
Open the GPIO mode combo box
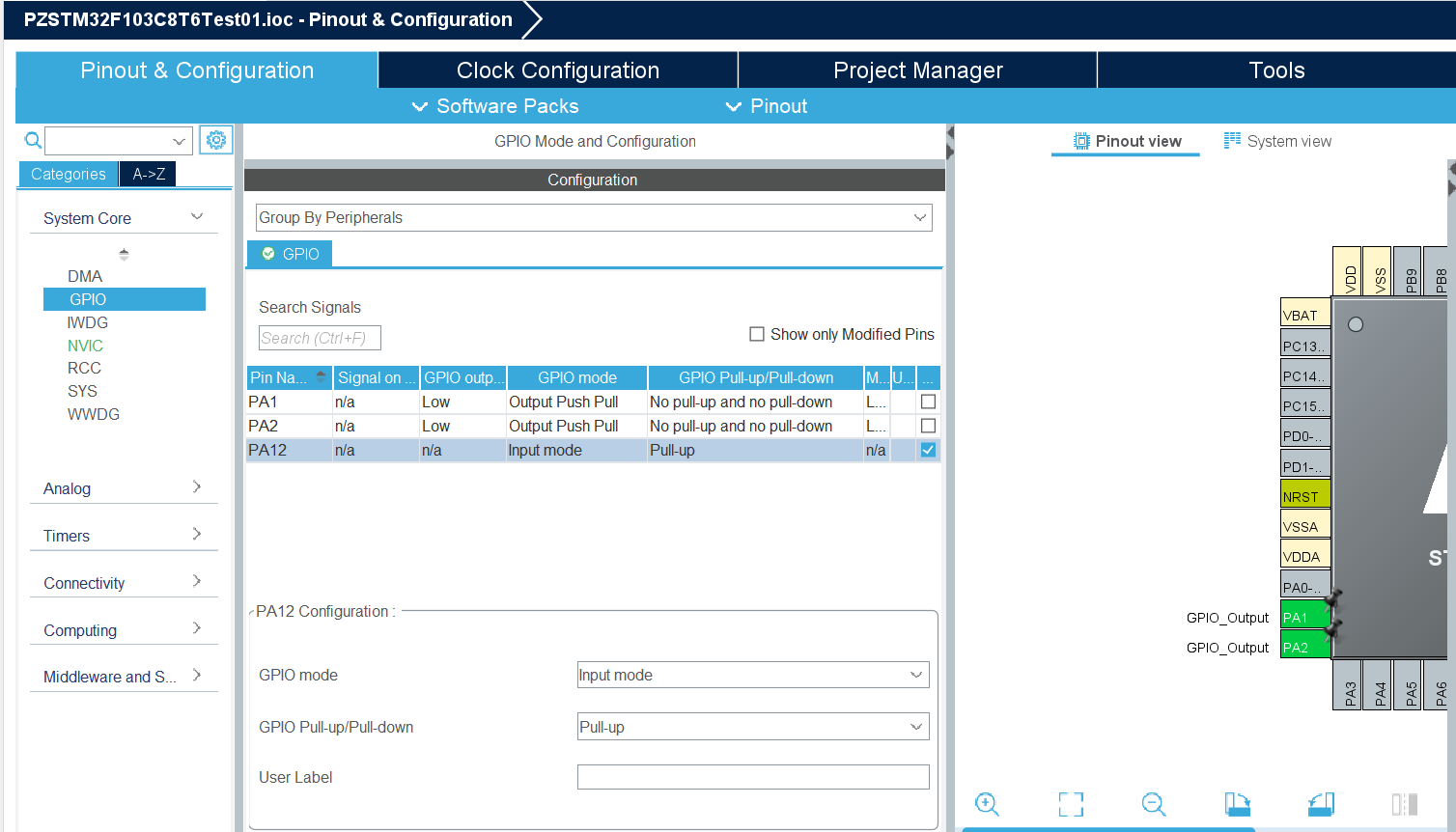point(753,675)
